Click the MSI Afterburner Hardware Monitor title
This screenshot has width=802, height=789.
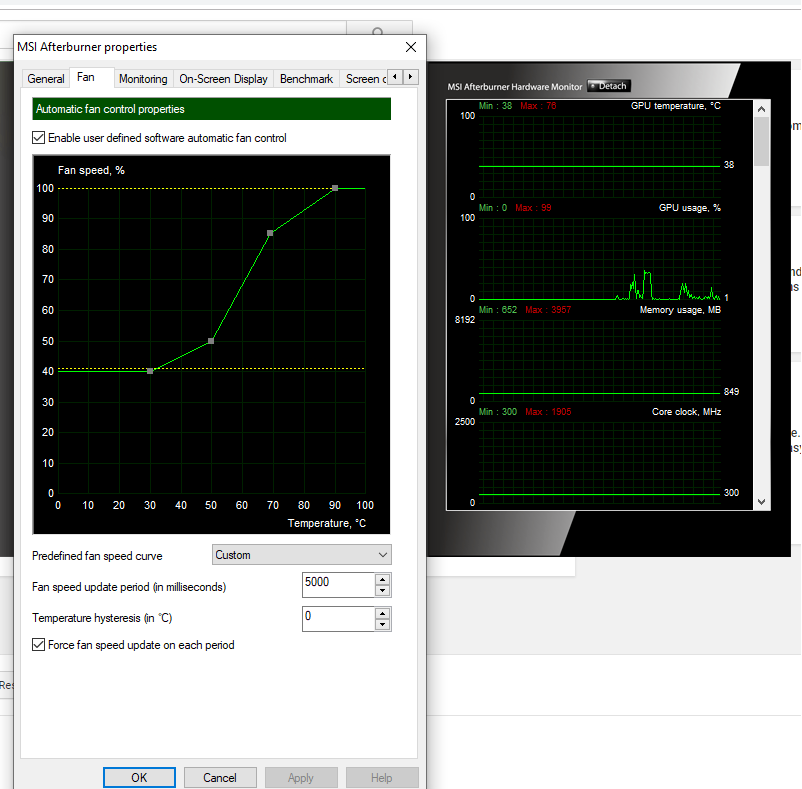pyautogui.click(x=515, y=86)
